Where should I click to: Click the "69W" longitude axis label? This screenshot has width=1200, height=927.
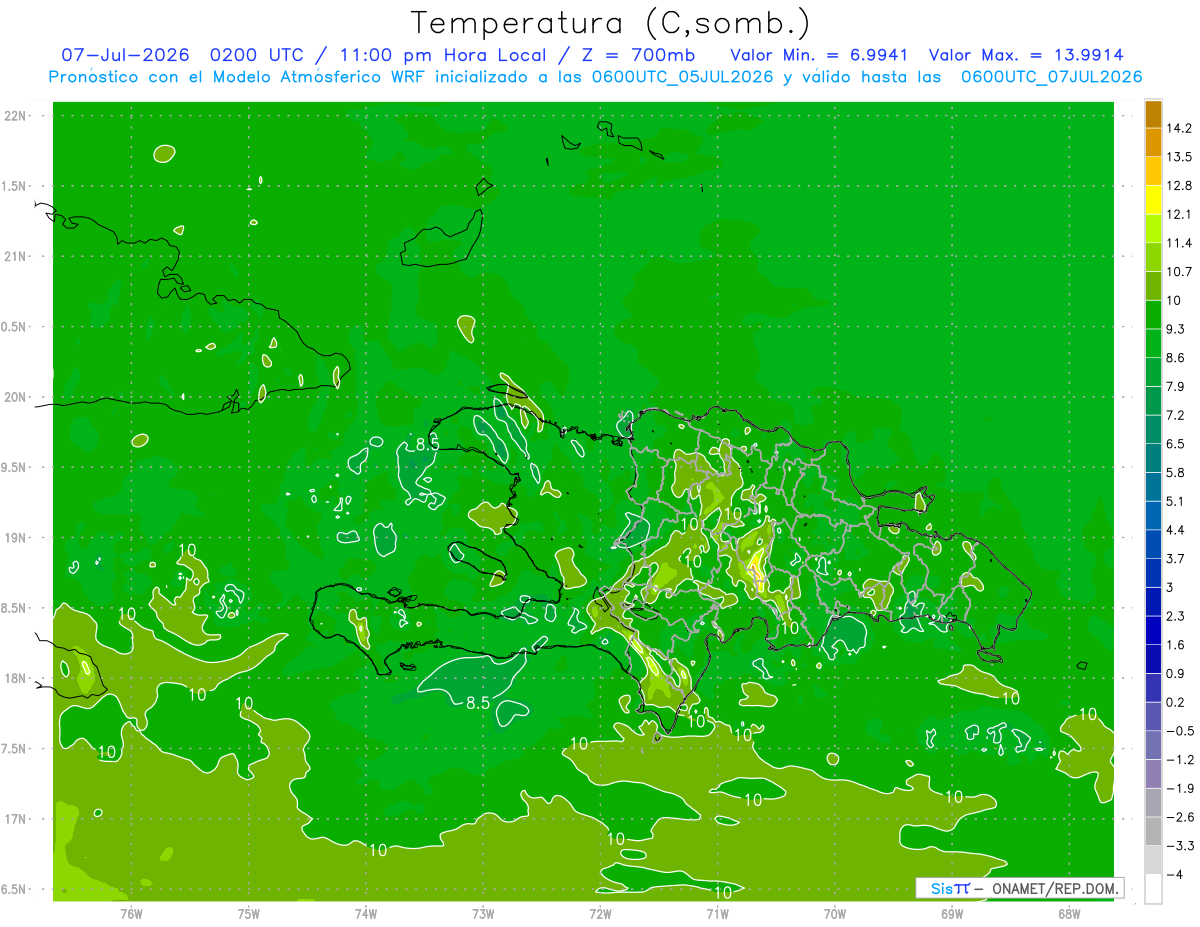click(x=951, y=913)
